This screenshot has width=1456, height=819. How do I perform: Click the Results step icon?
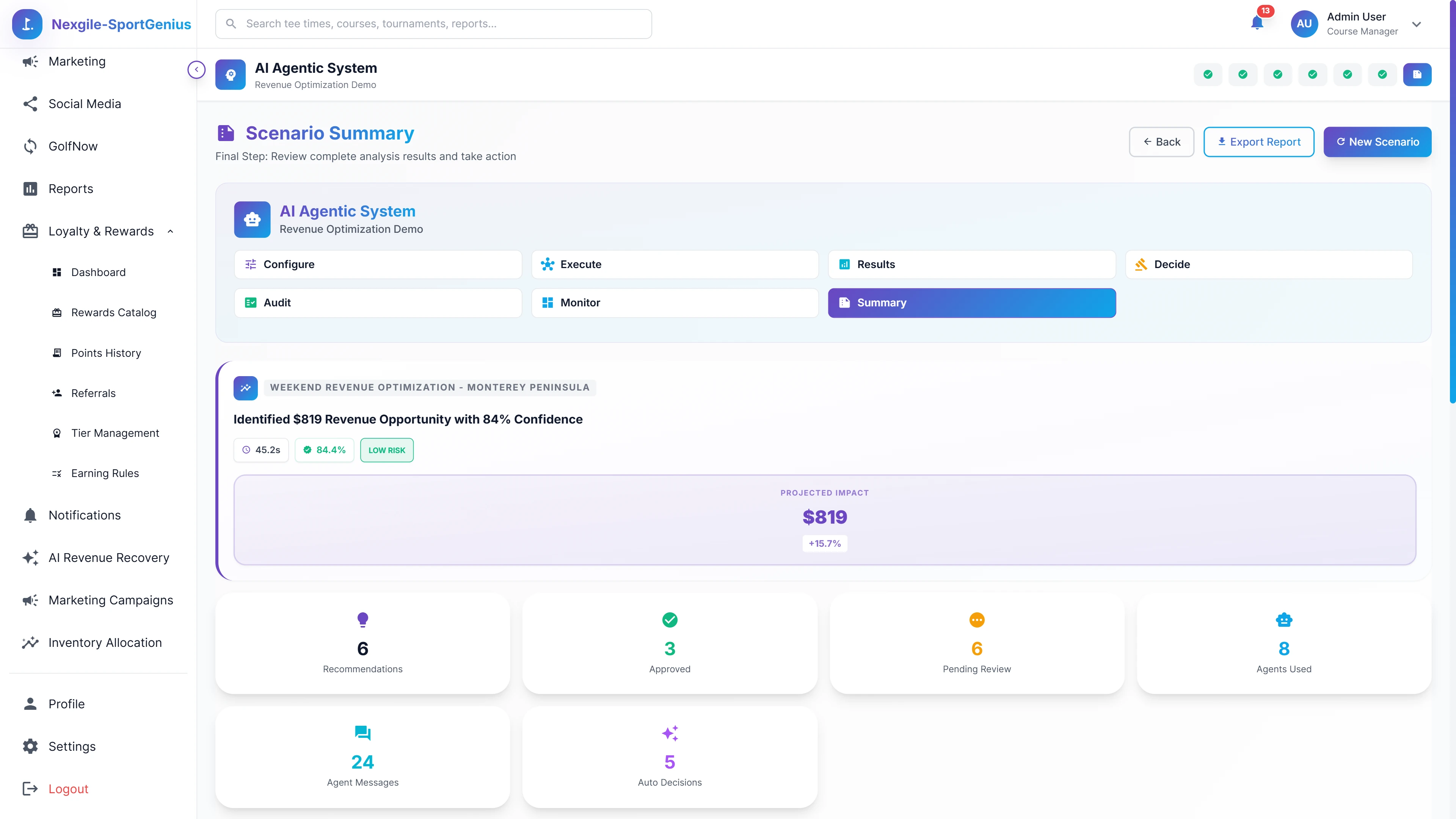[x=844, y=264]
